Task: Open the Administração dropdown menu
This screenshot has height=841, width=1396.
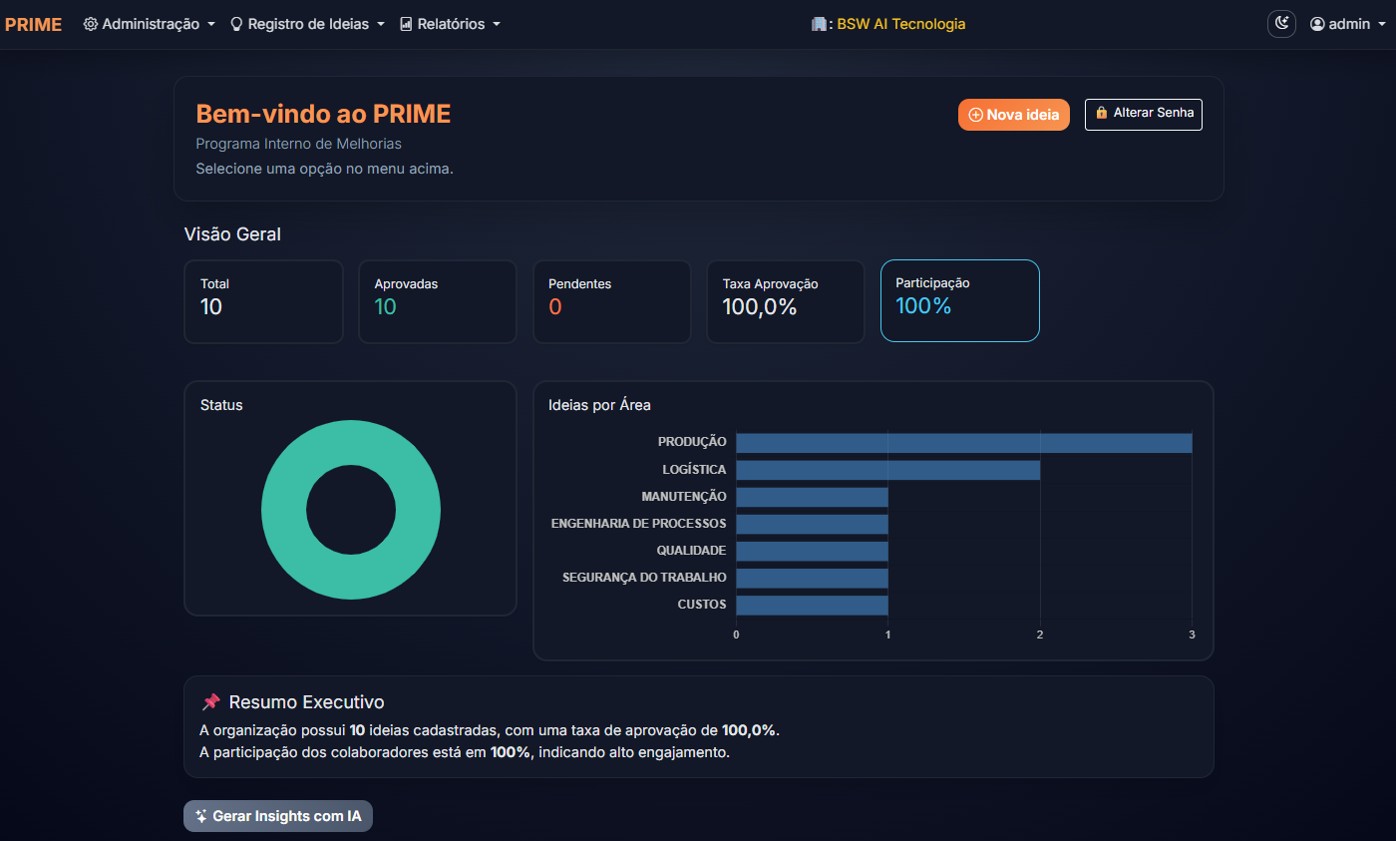Action: [149, 24]
